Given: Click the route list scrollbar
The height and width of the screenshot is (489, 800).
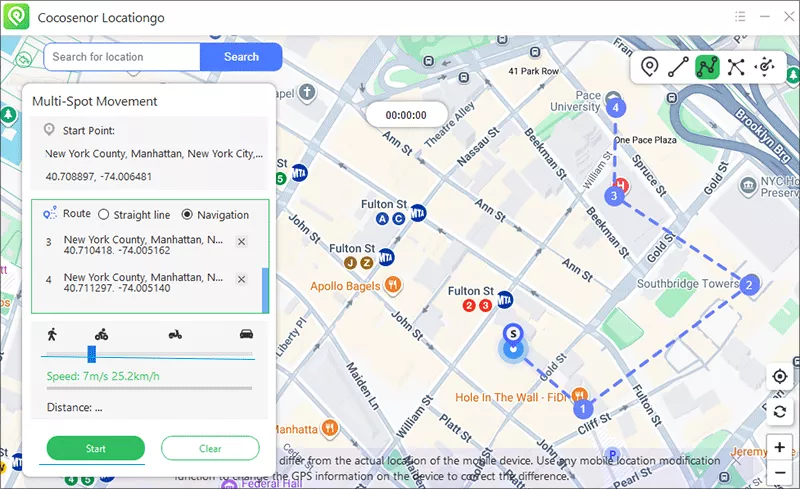Looking at the screenshot, I should point(265,290).
